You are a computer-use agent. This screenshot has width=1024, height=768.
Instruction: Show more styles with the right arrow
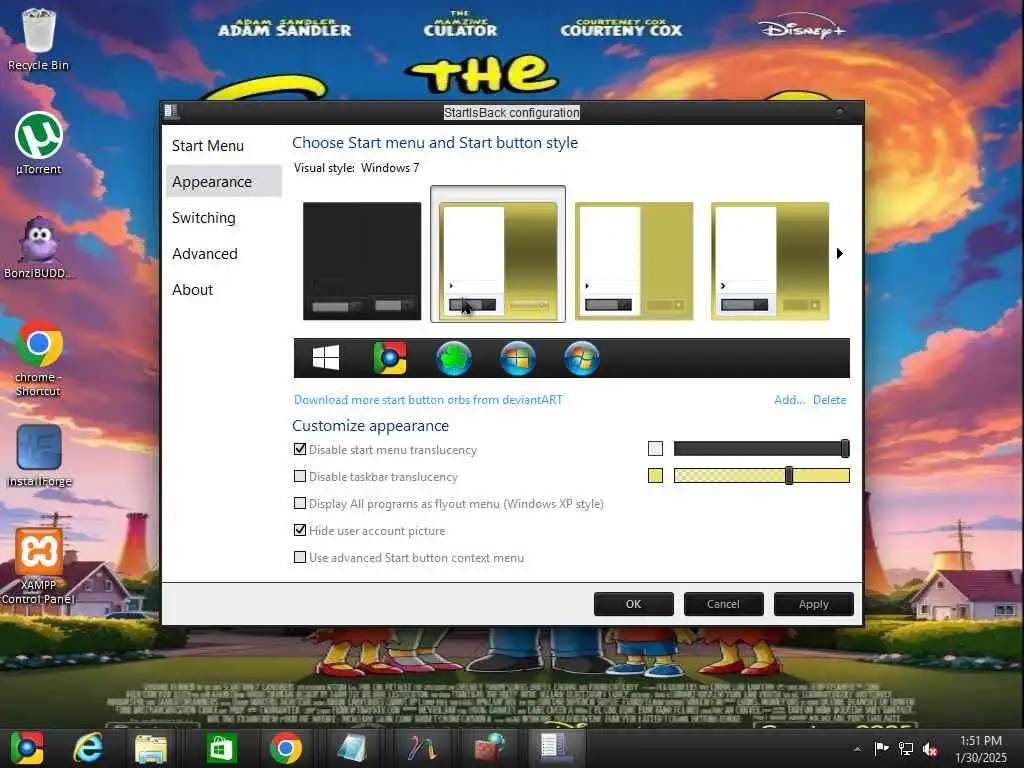point(840,253)
